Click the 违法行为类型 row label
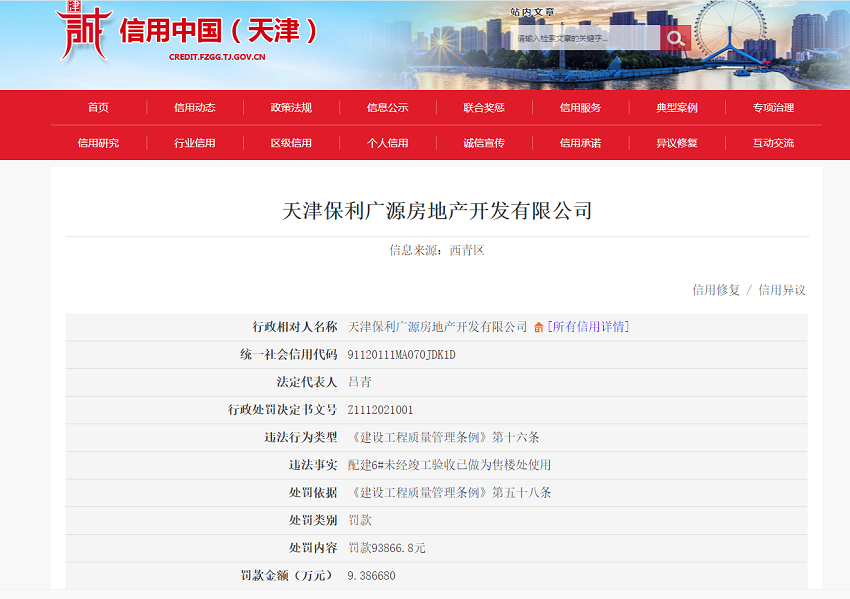The width and height of the screenshot is (850, 599). pyautogui.click(x=301, y=437)
